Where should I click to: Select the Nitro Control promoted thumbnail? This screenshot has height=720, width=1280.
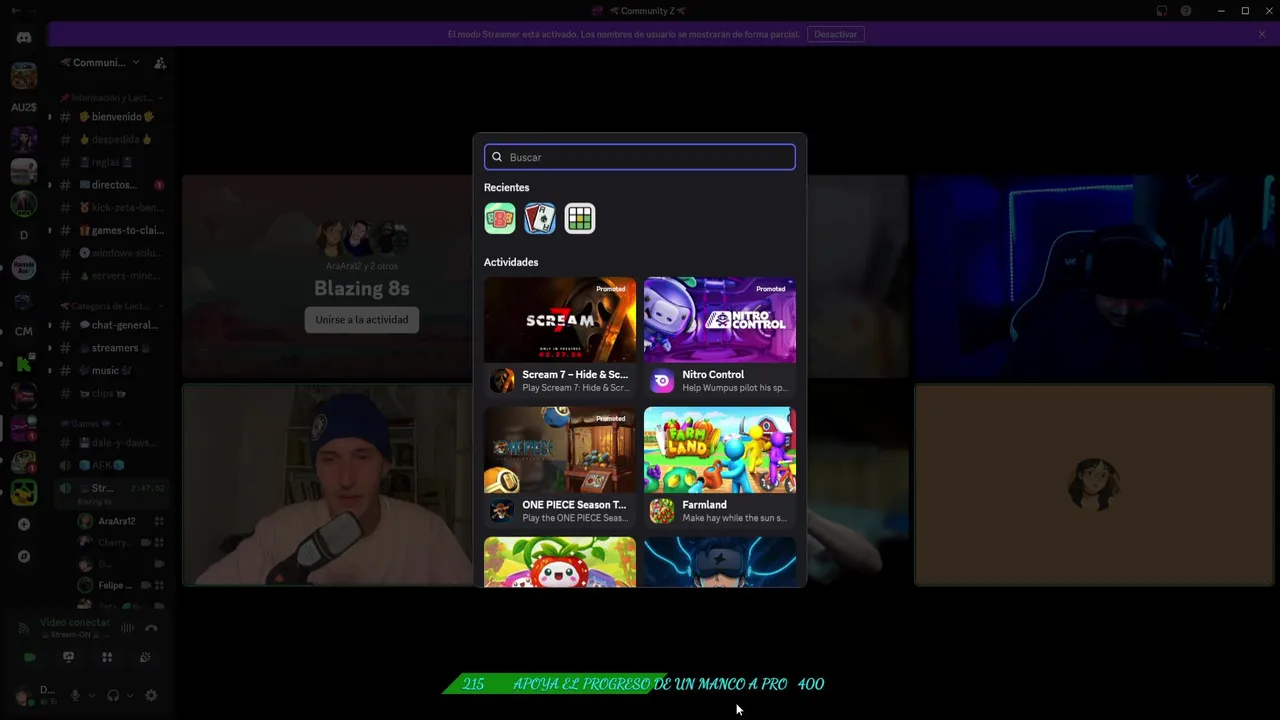point(720,320)
